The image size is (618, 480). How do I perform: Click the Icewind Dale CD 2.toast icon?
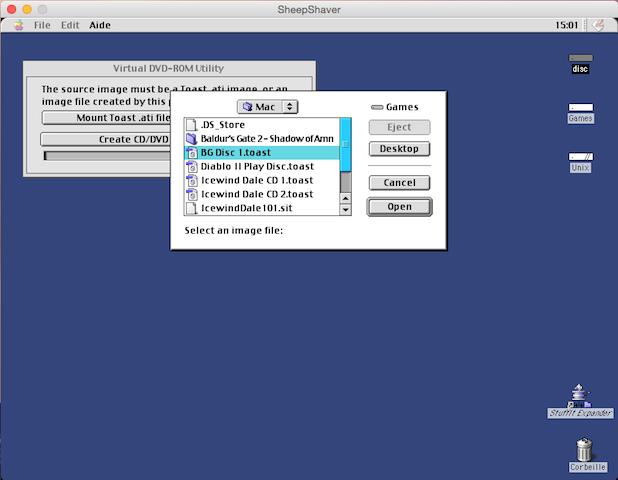pos(192,194)
